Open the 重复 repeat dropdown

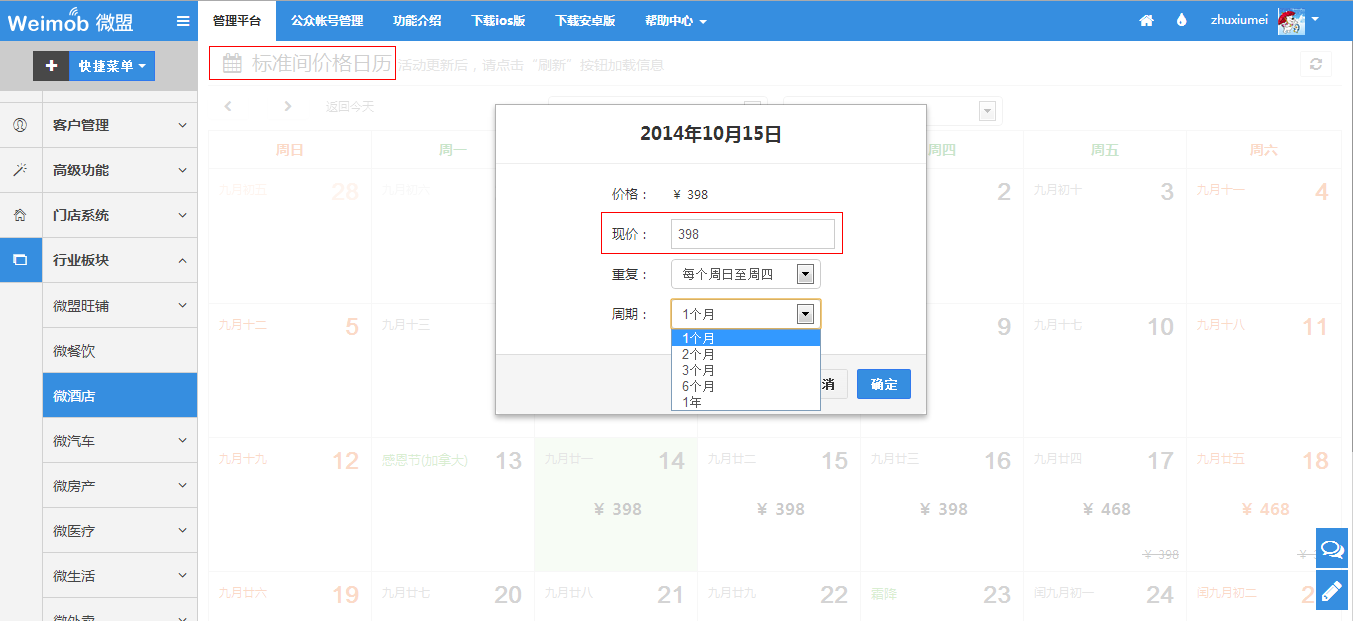point(745,274)
